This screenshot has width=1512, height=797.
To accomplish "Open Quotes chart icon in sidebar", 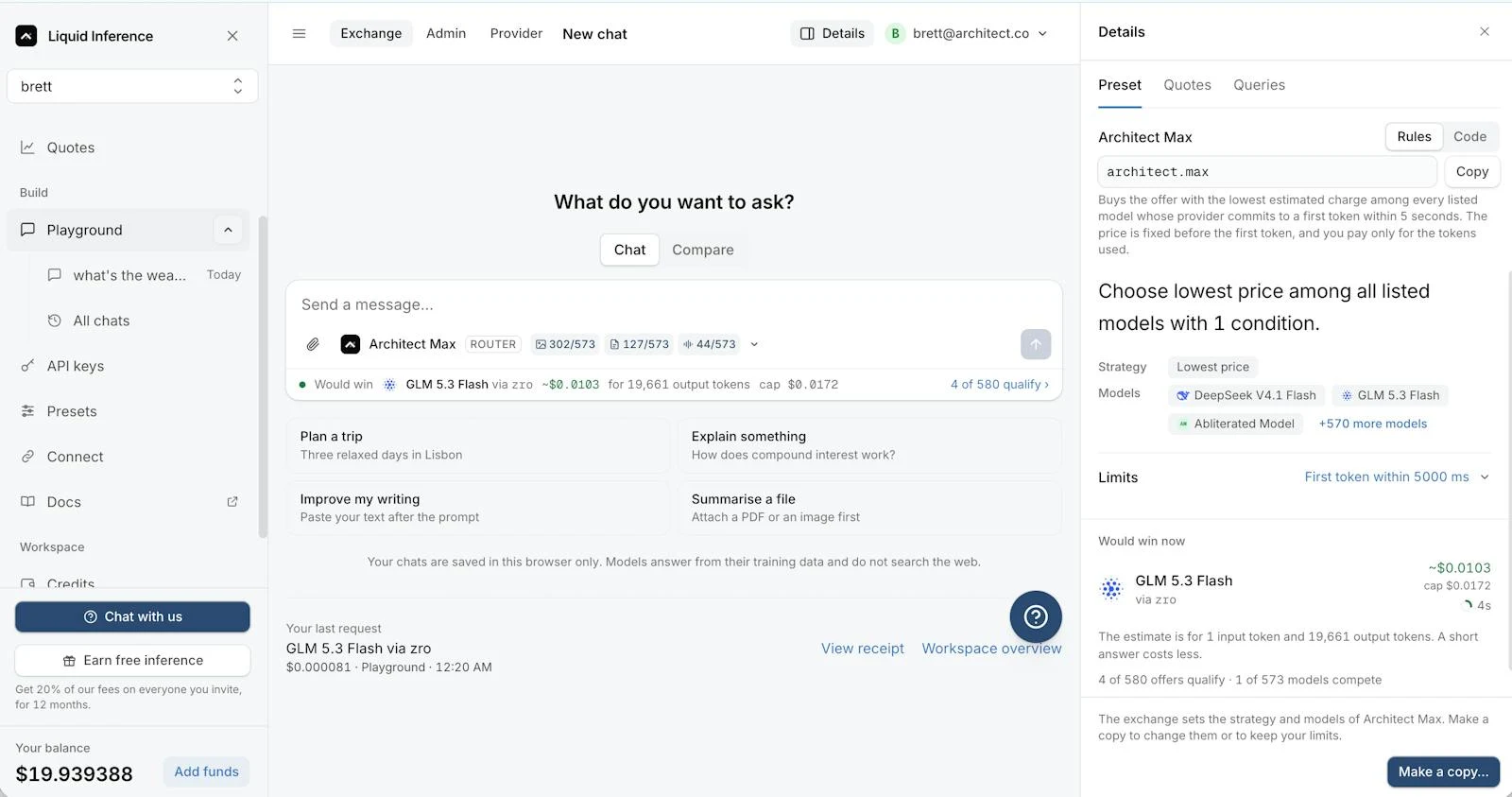I will point(28,147).
